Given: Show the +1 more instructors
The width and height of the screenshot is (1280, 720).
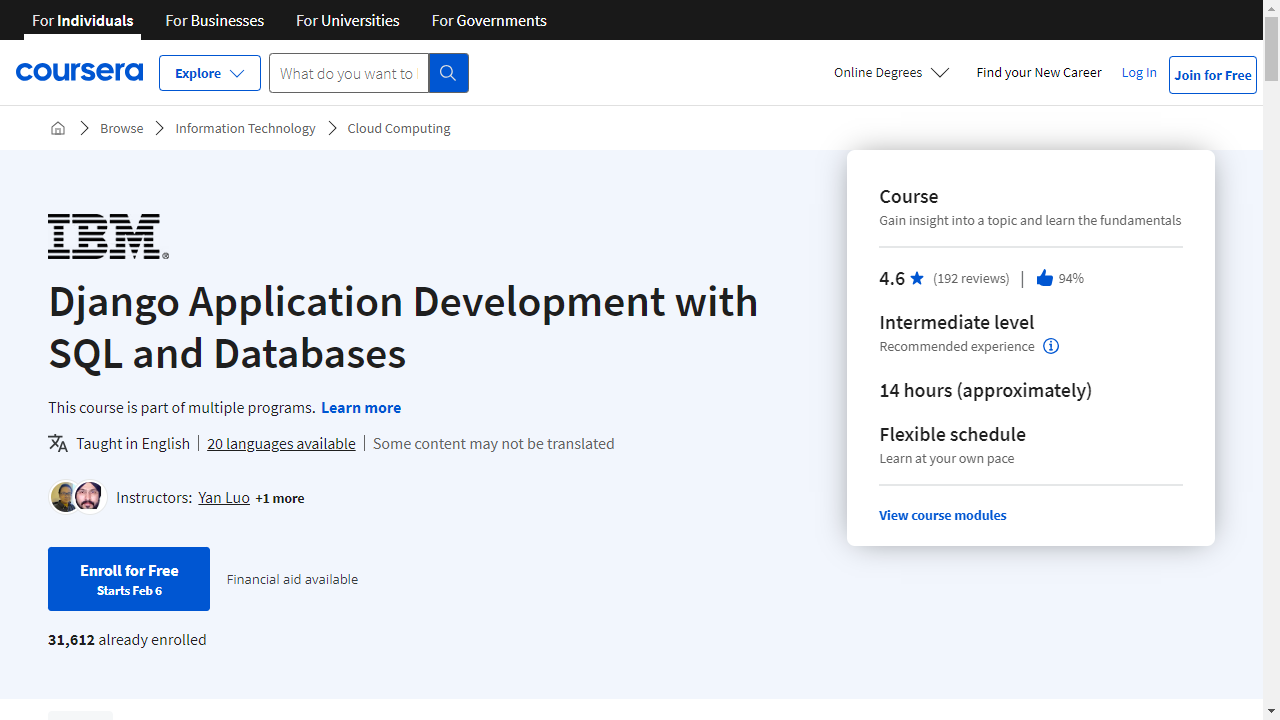Looking at the screenshot, I should point(280,498).
